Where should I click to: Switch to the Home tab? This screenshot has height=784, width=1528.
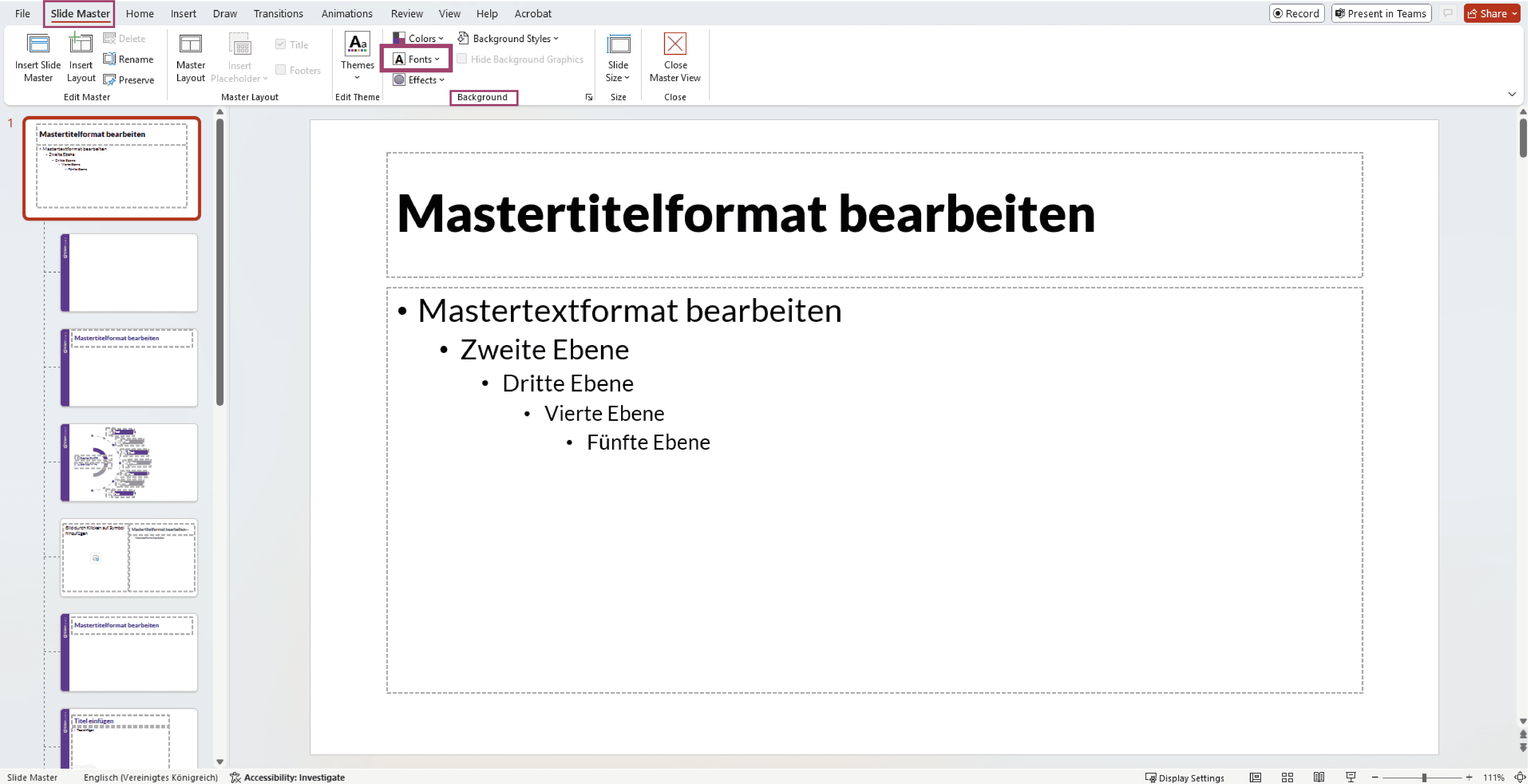tap(140, 14)
